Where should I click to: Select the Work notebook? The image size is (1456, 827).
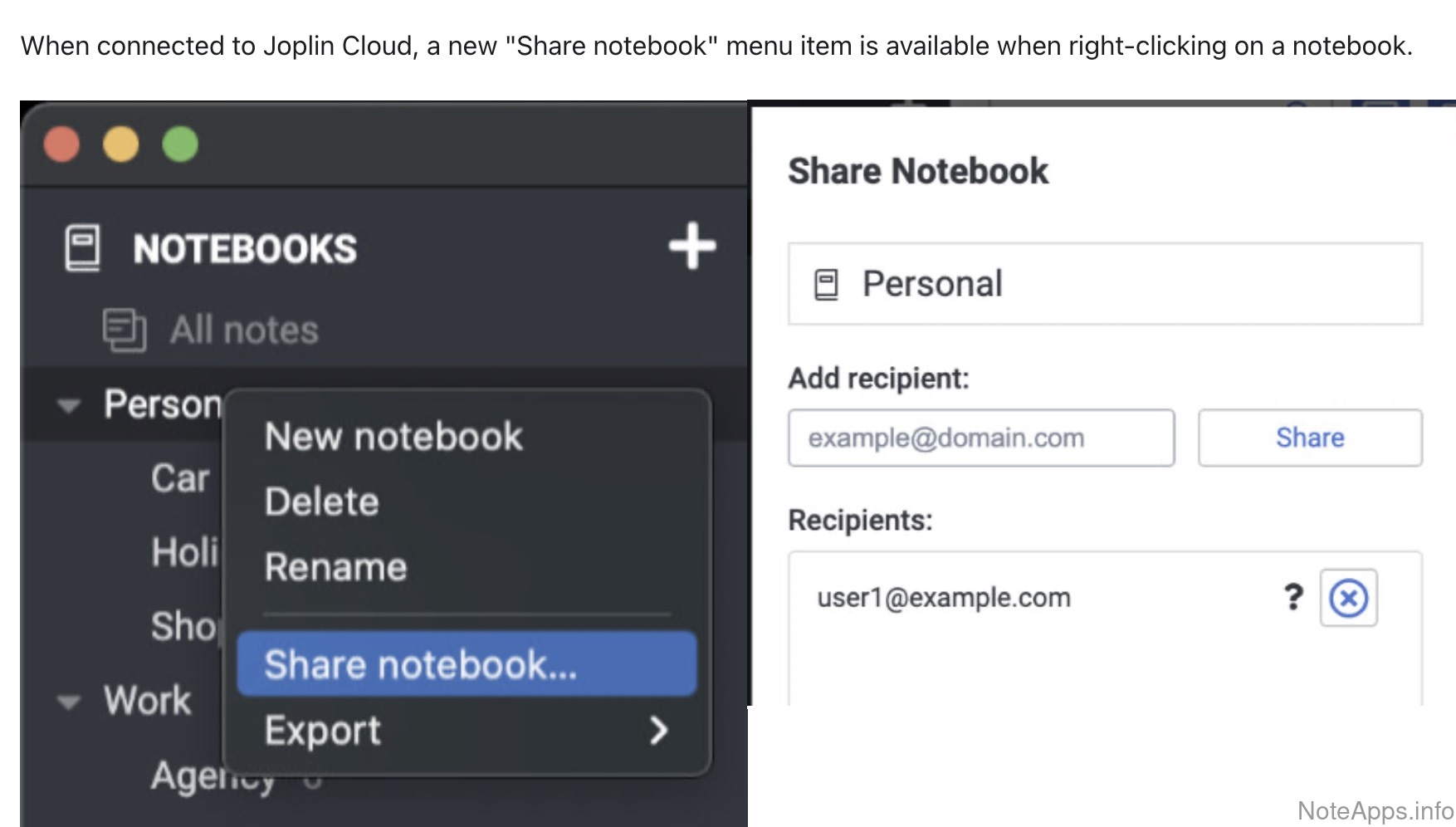point(147,701)
